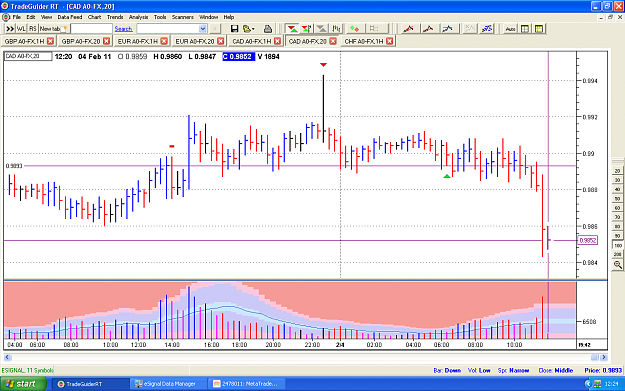Click the third trend line tool icon

[448, 29]
